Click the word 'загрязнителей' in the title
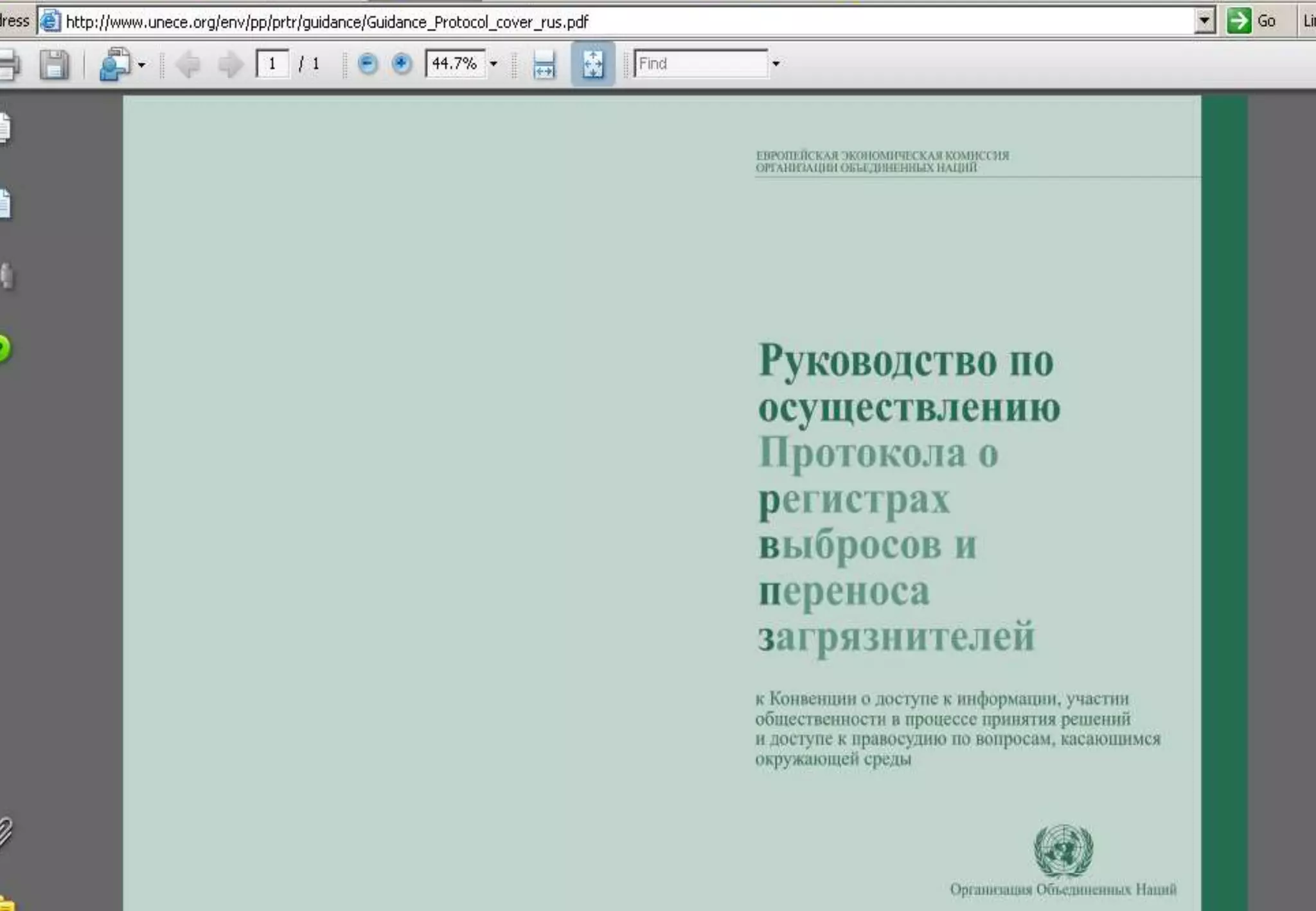1316x911 pixels. [896, 637]
